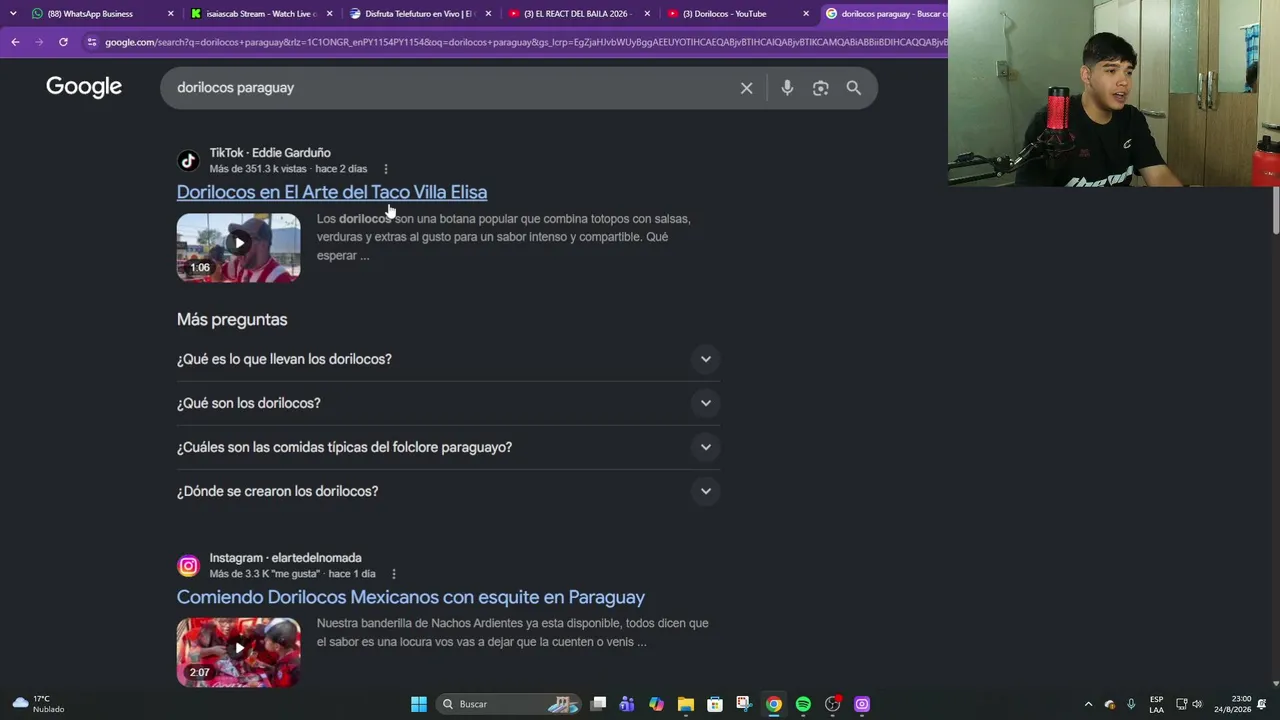Screen dimensions: 1280x720
Task: Click the 'Instagram · elartedelnomada' source label
Action: (286, 558)
